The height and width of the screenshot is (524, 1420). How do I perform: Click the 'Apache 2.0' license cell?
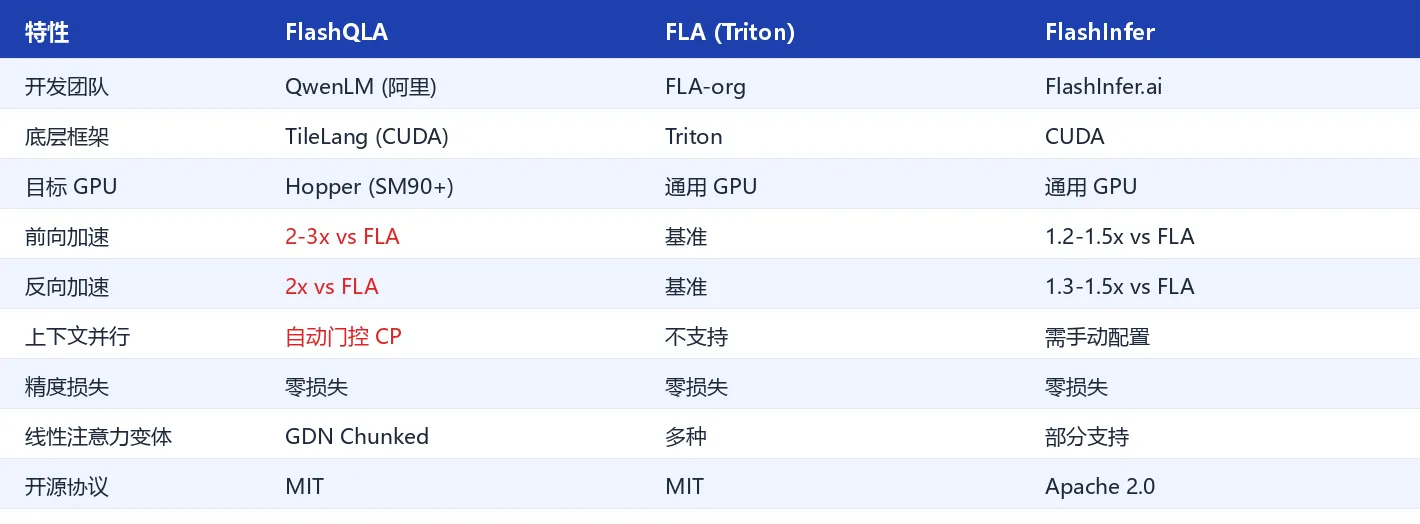(1100, 487)
